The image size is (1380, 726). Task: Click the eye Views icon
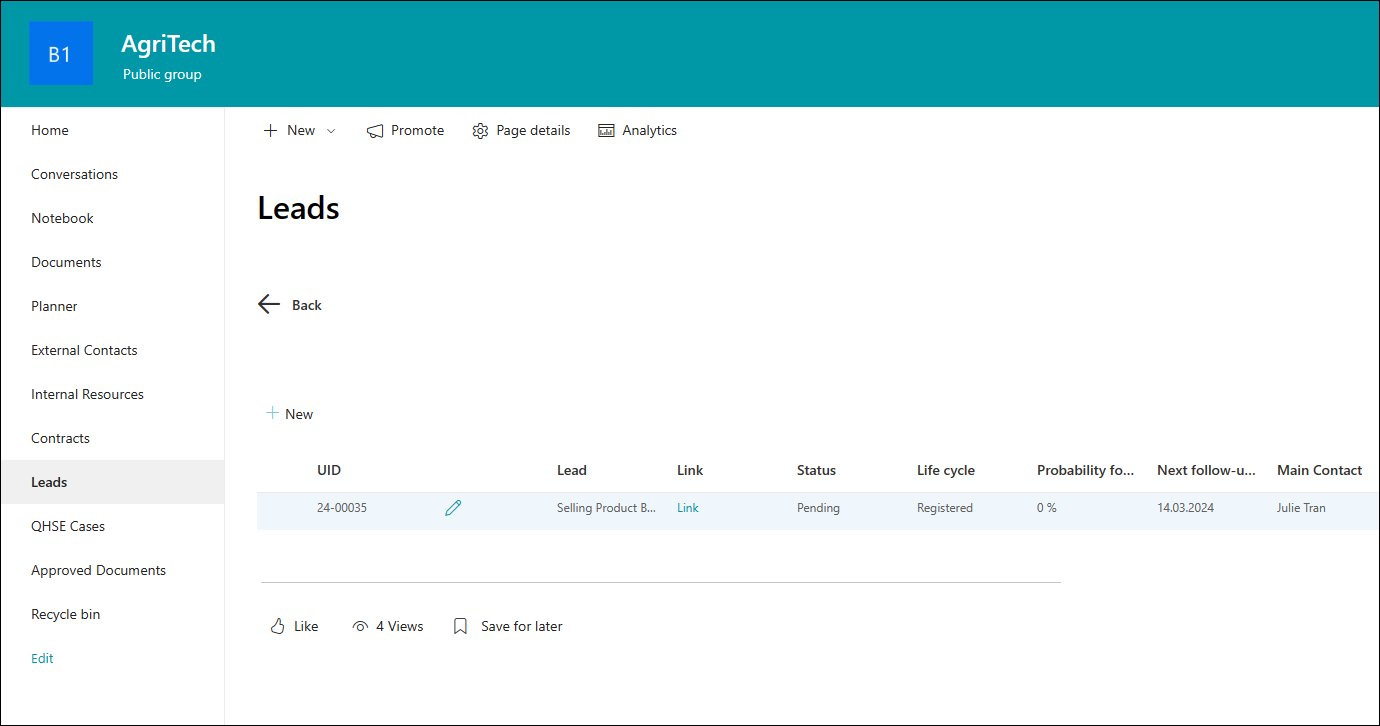360,626
